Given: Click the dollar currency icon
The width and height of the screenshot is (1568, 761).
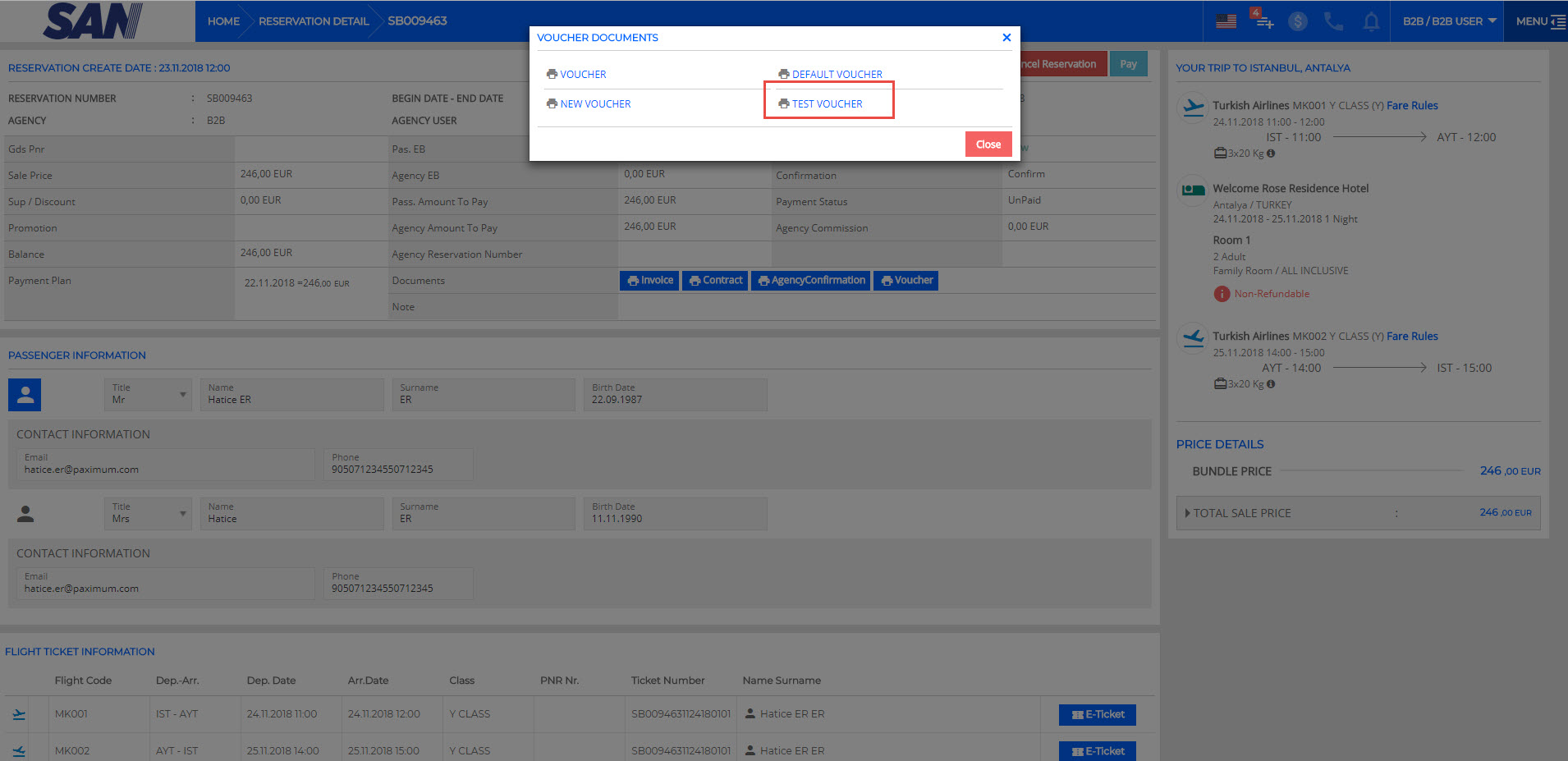Looking at the screenshot, I should click(x=1297, y=21).
